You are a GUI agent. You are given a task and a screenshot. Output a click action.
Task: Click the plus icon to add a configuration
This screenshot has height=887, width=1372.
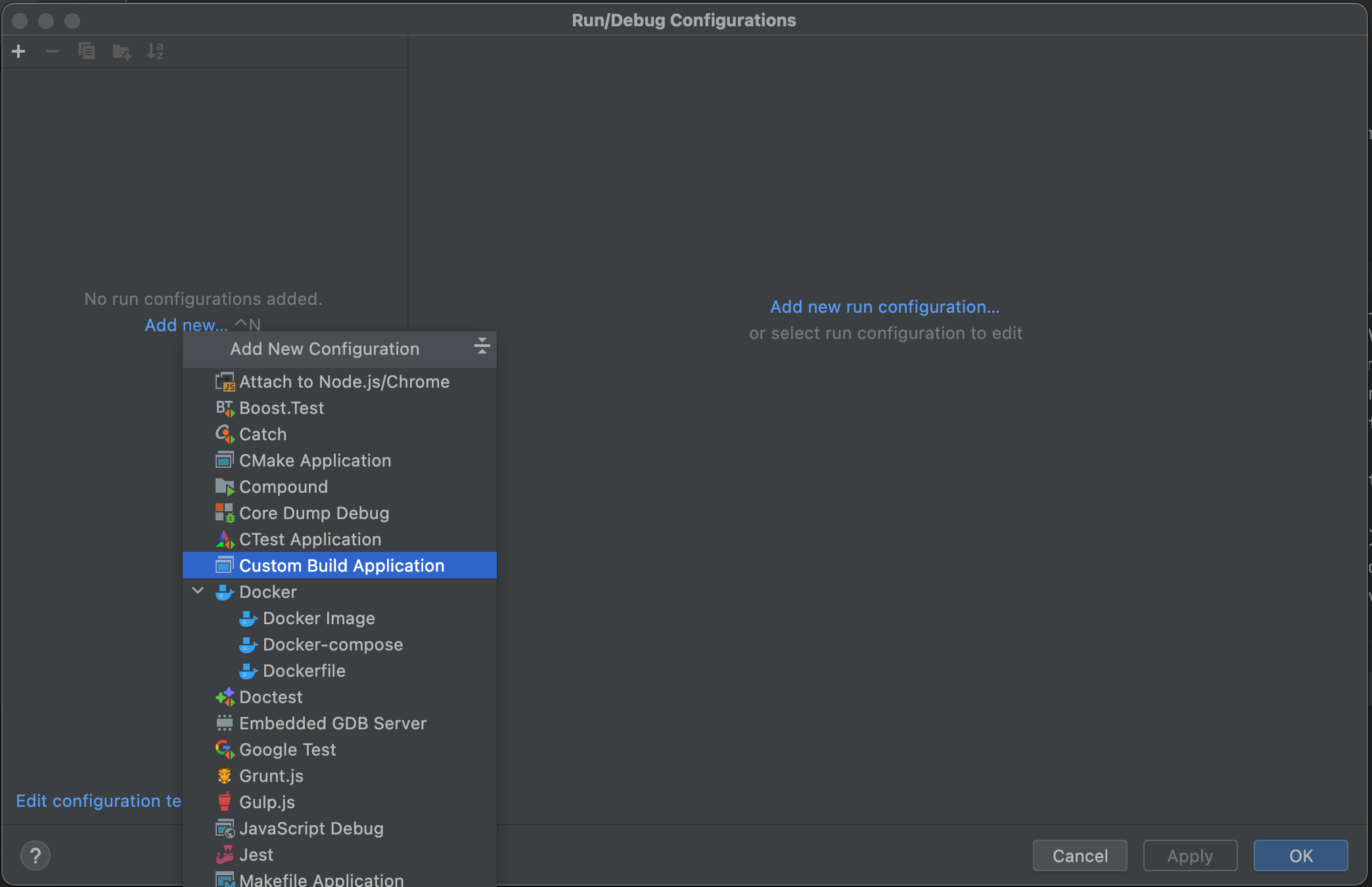pyautogui.click(x=18, y=51)
